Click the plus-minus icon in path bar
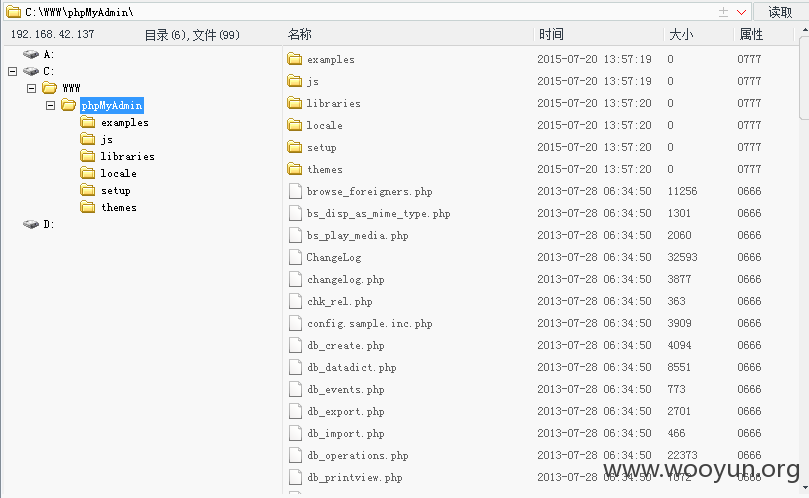The image size is (809, 498). [723, 12]
